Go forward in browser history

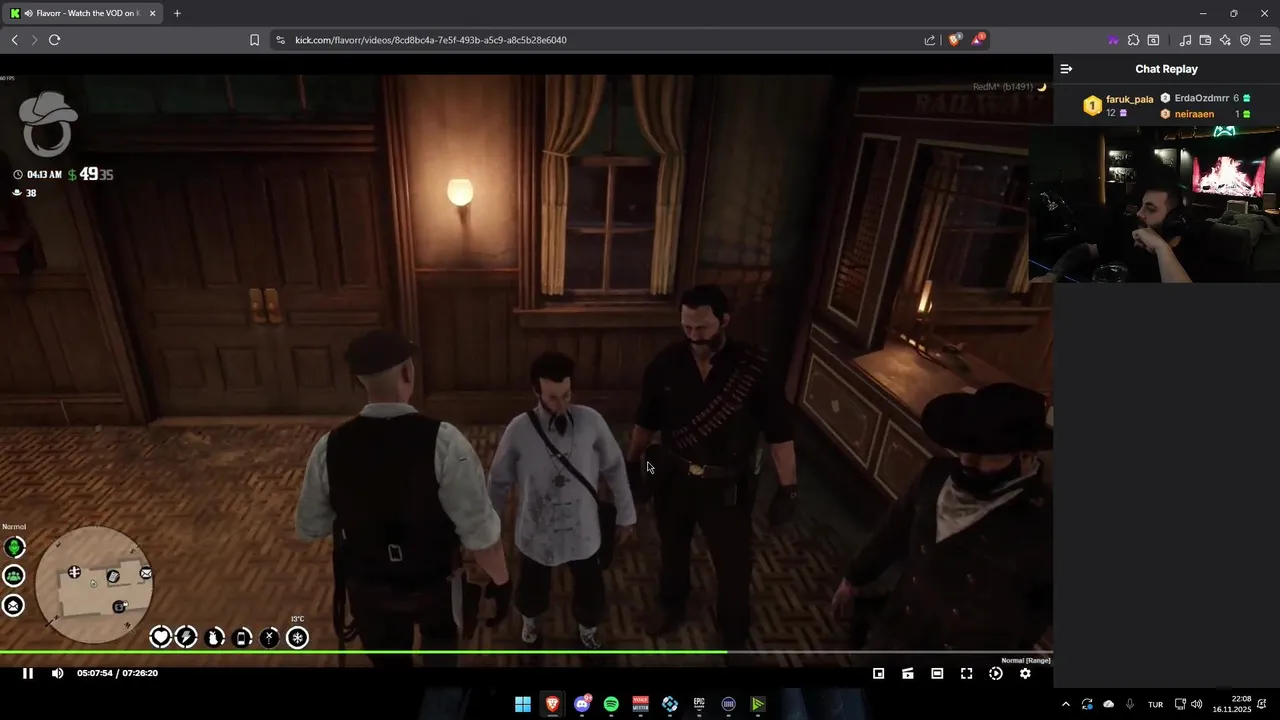[x=34, y=40]
